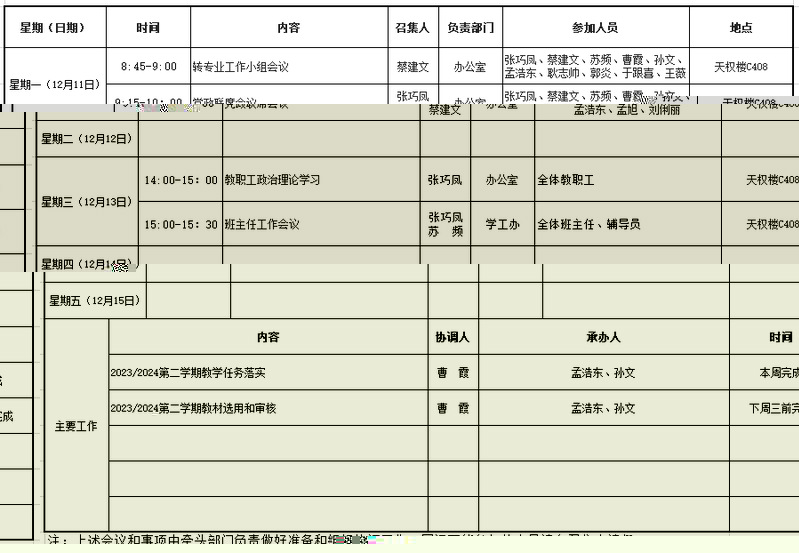Click the 参加人员 column header

click(x=596, y=28)
